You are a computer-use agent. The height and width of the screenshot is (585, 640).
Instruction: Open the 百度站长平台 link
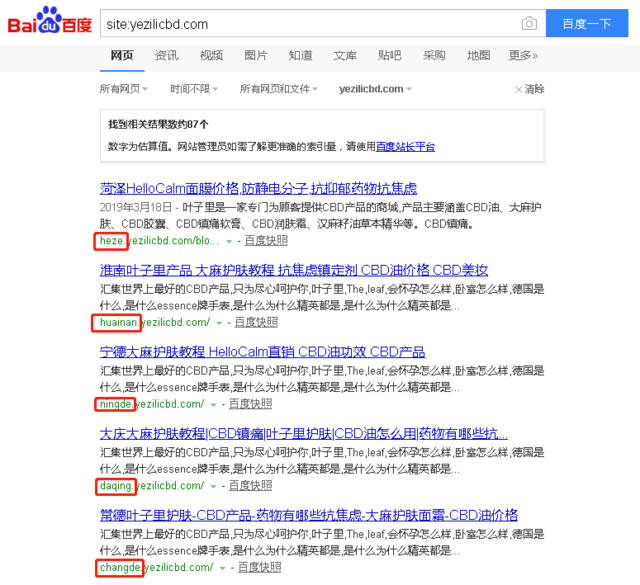[x=405, y=147]
